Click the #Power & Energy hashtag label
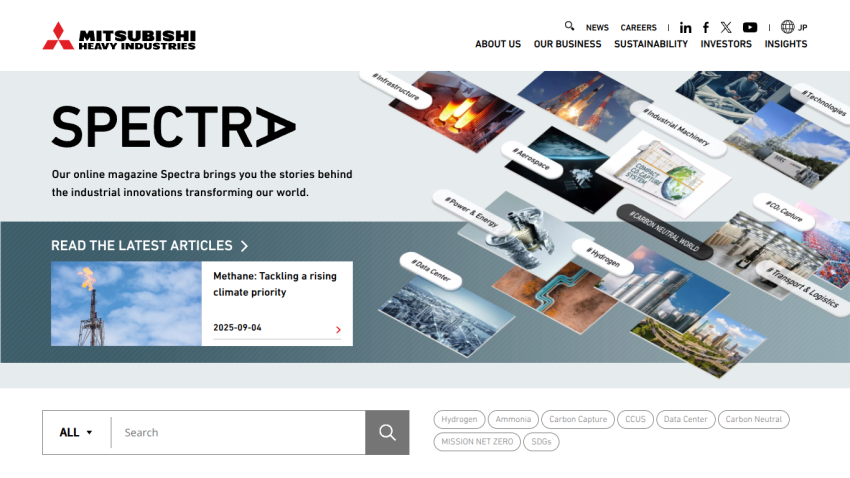The width and height of the screenshot is (850, 478). (471, 211)
